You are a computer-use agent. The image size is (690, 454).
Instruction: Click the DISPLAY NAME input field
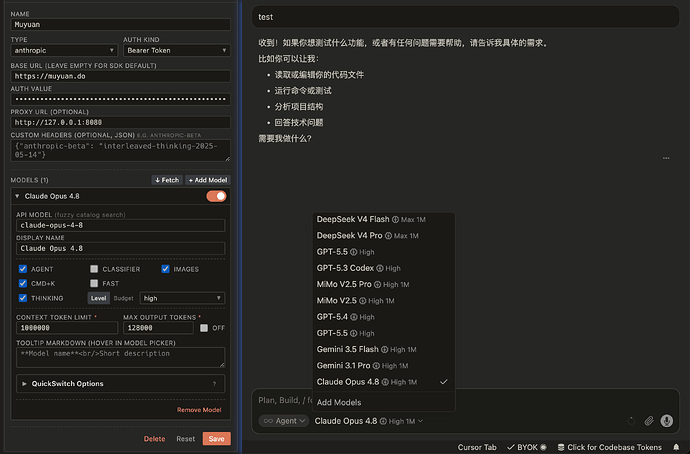(121, 249)
